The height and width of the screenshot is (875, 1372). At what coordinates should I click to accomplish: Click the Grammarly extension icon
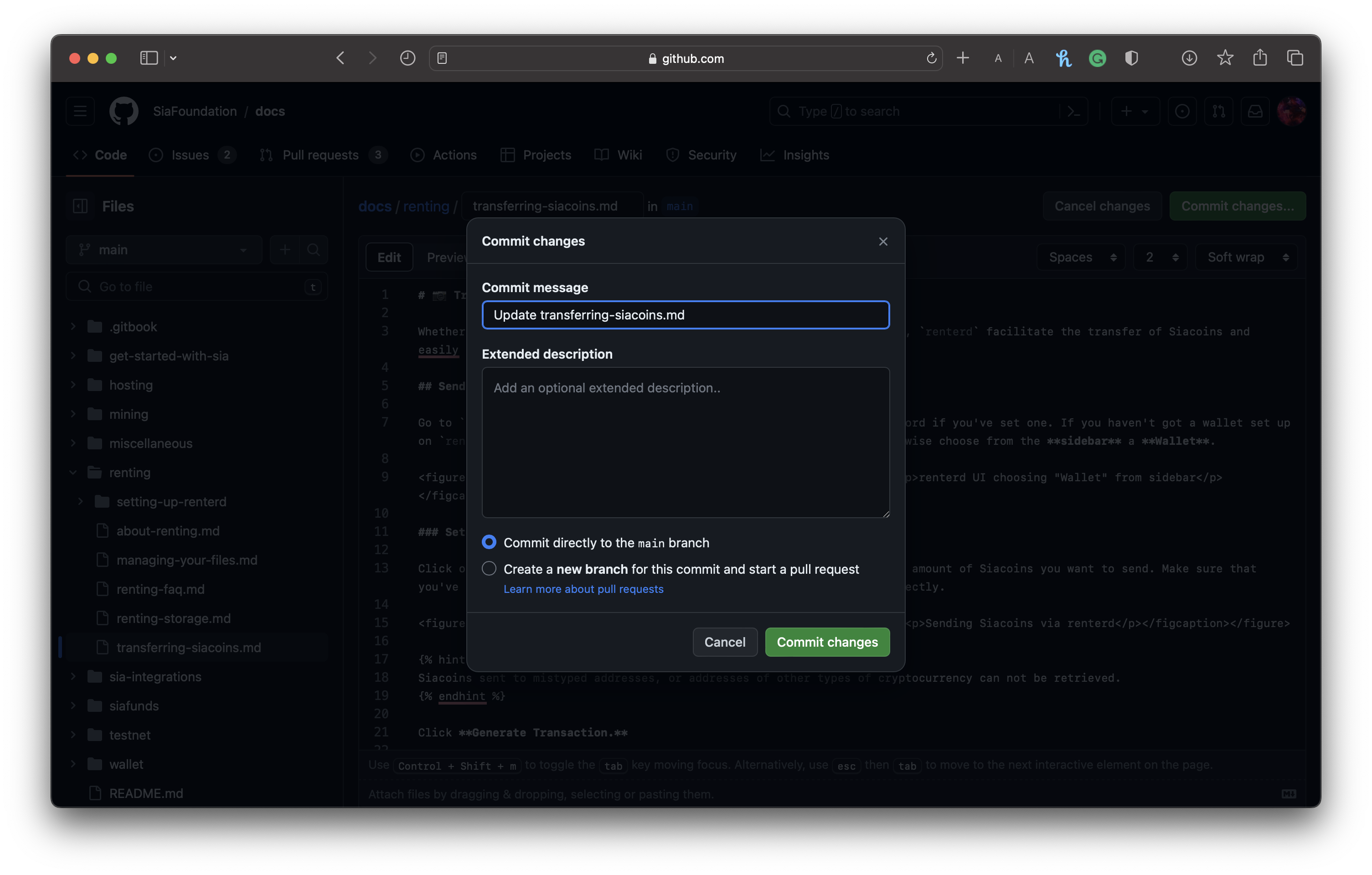(1097, 58)
